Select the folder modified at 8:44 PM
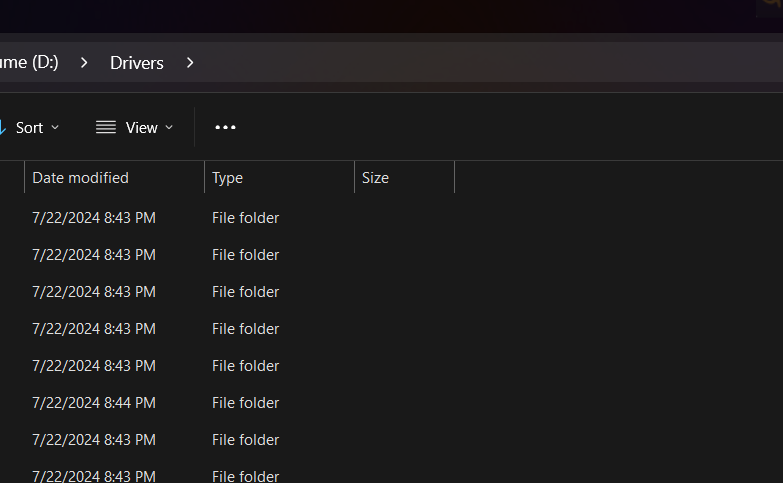783x483 pixels. (x=93, y=403)
